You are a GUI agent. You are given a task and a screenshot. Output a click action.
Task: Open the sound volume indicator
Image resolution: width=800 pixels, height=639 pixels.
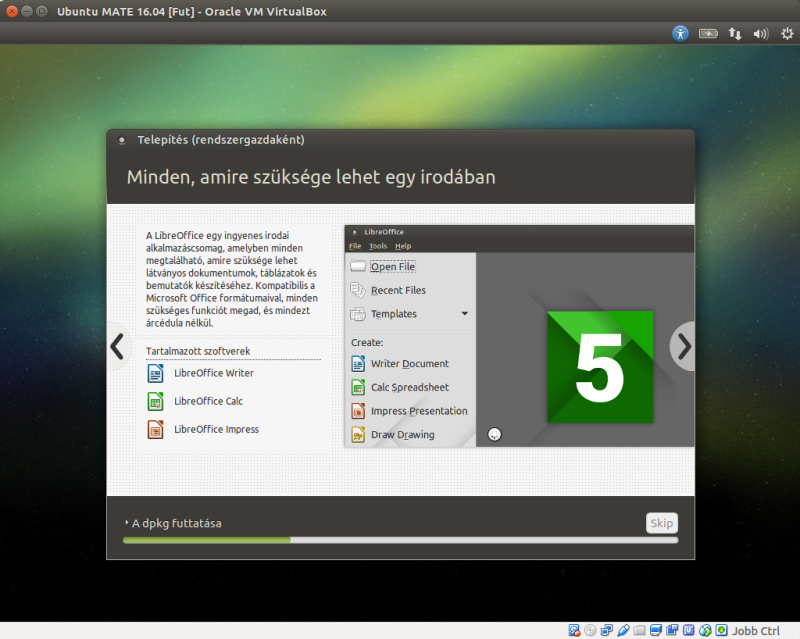(761, 34)
